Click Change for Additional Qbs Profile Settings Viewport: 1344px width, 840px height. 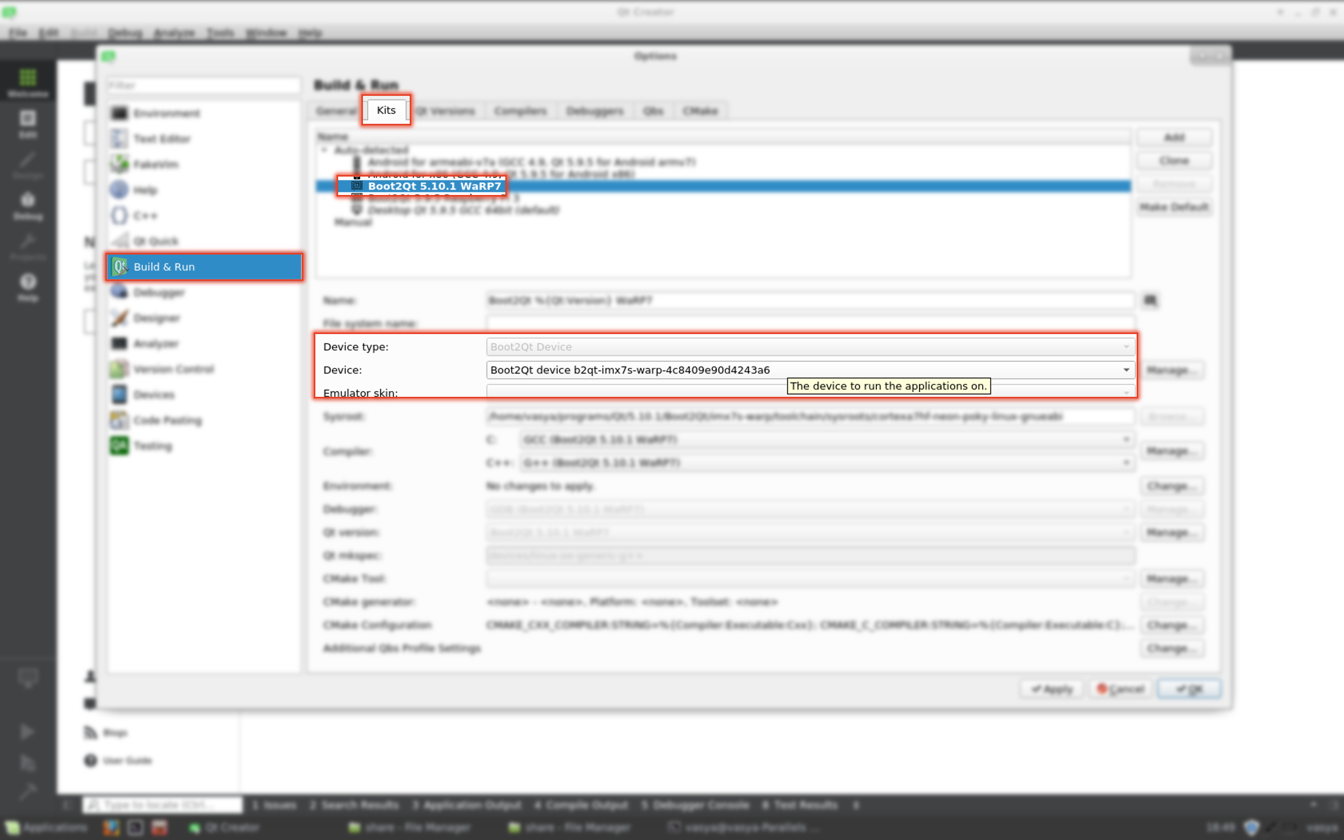(x=1172, y=648)
